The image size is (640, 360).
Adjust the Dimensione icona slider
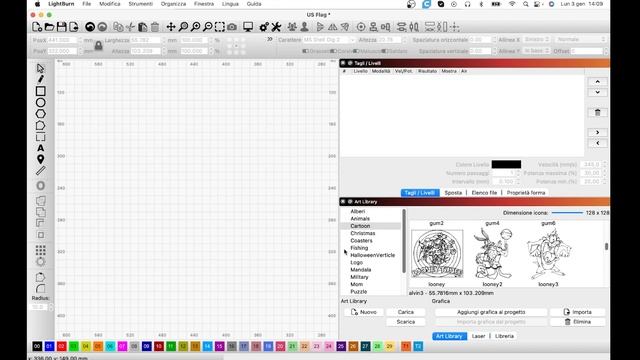(567, 213)
